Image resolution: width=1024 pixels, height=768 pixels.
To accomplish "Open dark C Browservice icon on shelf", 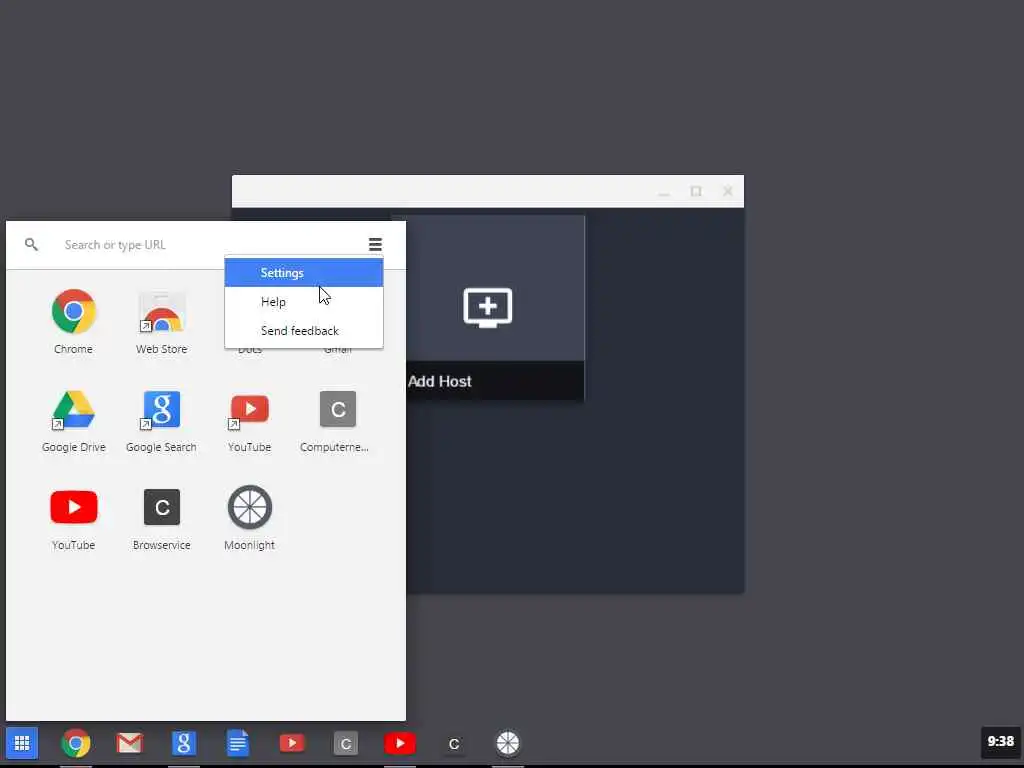I will 454,744.
